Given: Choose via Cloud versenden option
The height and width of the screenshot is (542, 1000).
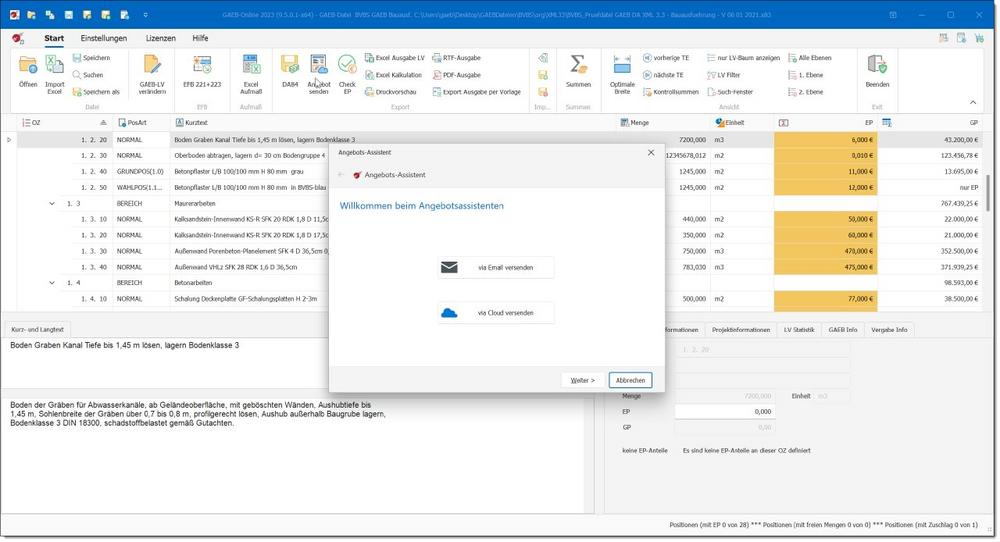Looking at the screenshot, I should pyautogui.click(x=496, y=312).
